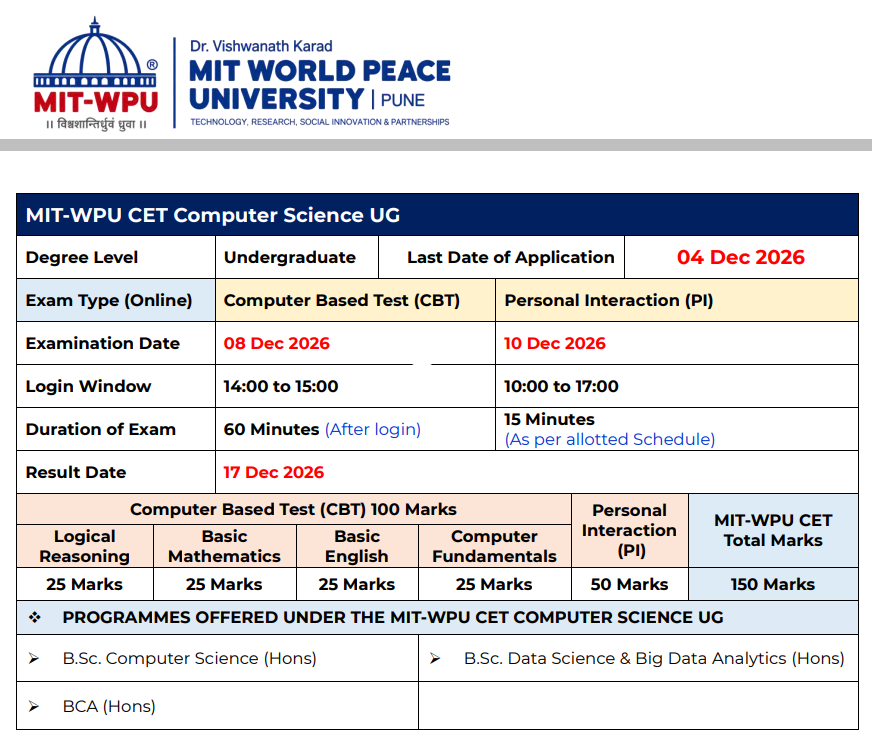
Task: Click Last Date of Application label
Action: pos(511,257)
